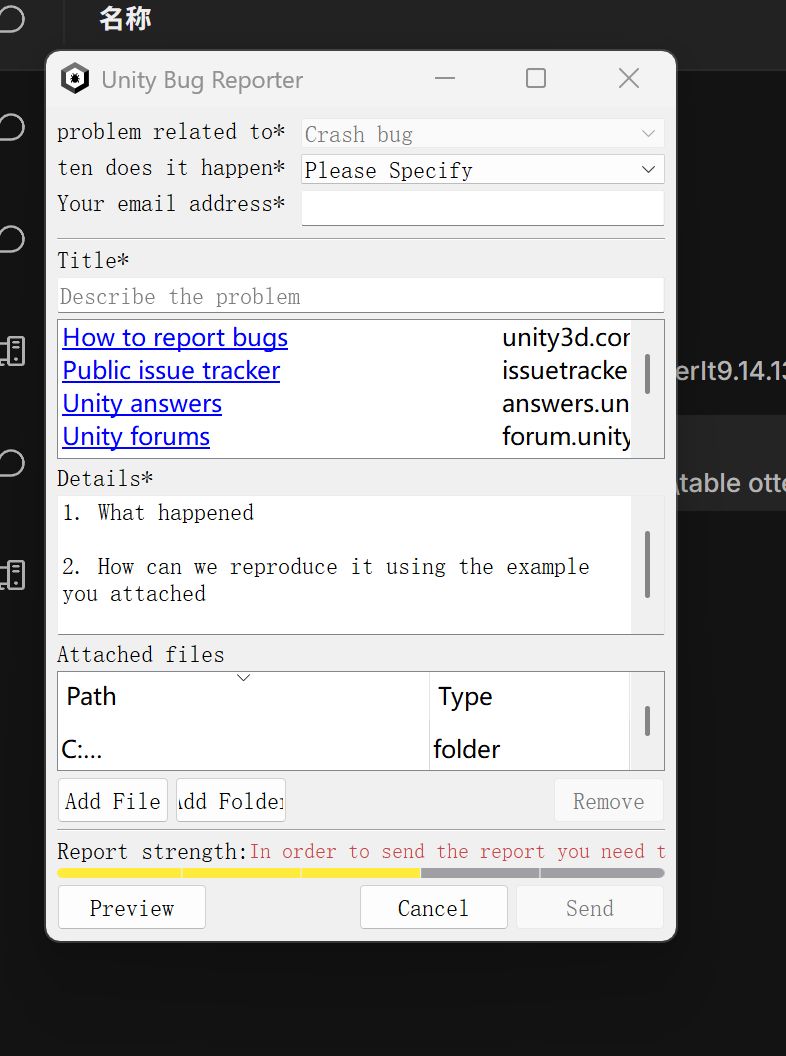The height and width of the screenshot is (1056, 786).
Task: Open the Public issue tracker link
Action: coord(171,370)
